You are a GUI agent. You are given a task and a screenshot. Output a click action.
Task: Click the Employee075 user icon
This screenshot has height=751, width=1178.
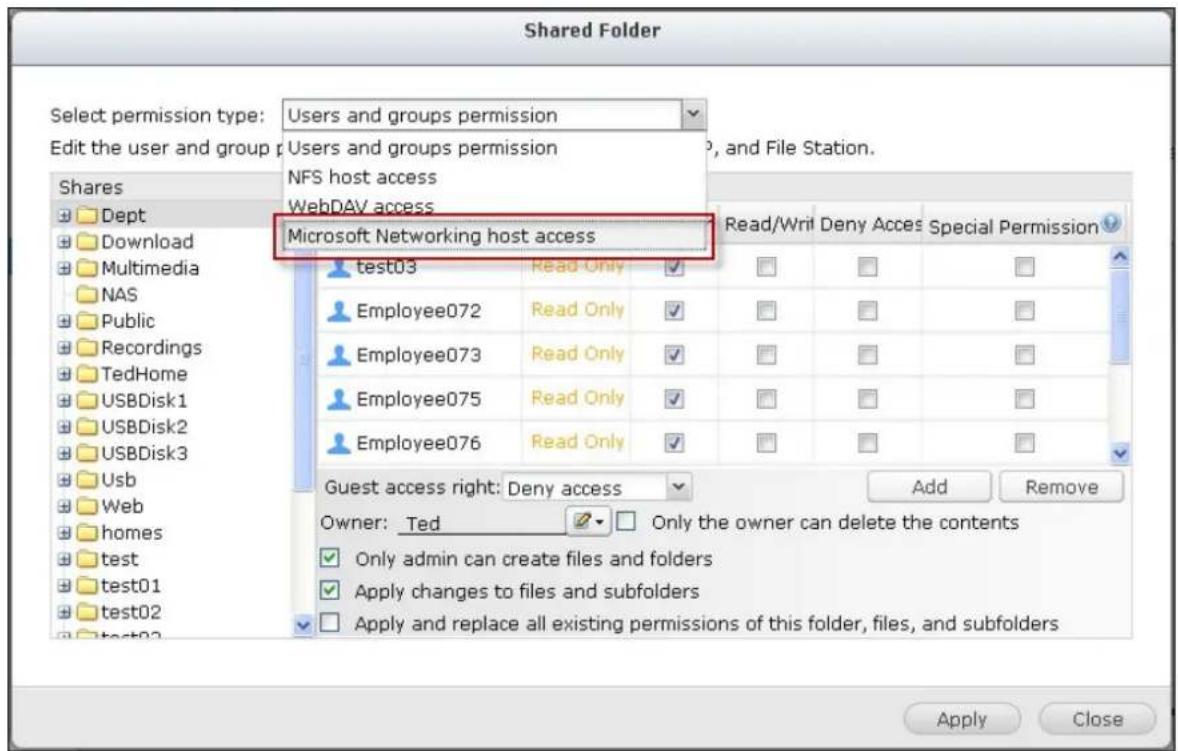click(339, 399)
